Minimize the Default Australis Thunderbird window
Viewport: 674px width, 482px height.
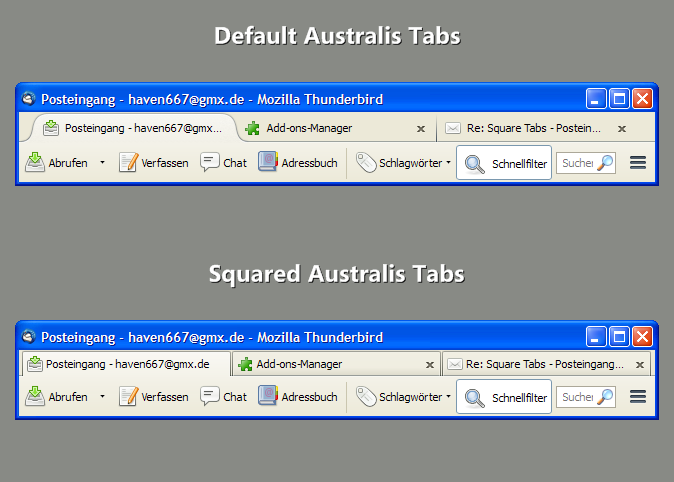pyautogui.click(x=596, y=99)
